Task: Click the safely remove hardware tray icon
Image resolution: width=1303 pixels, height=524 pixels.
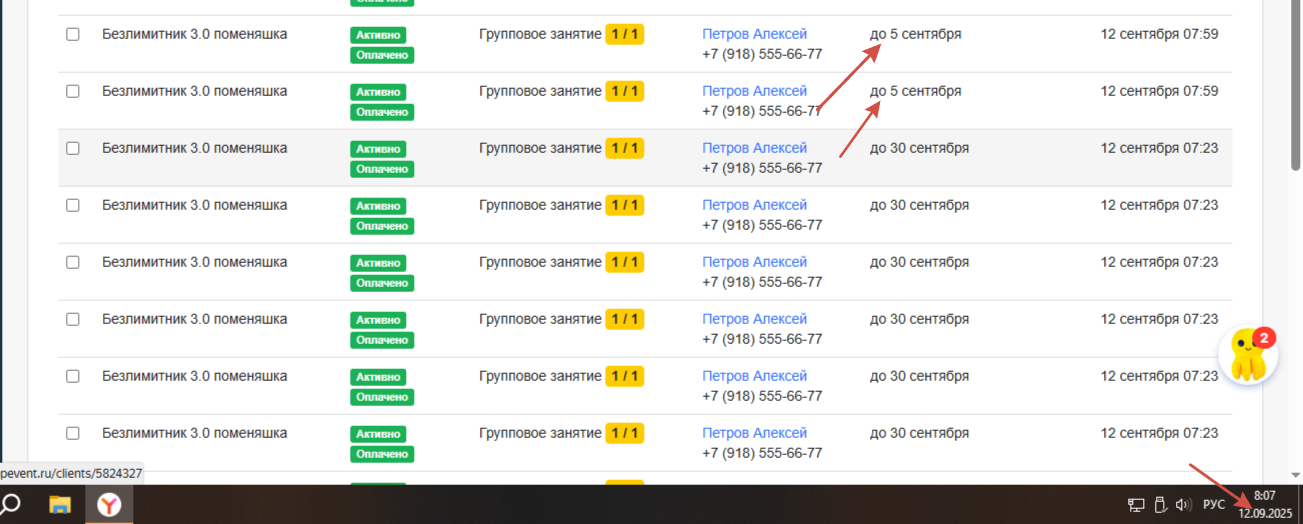Action: click(1160, 505)
